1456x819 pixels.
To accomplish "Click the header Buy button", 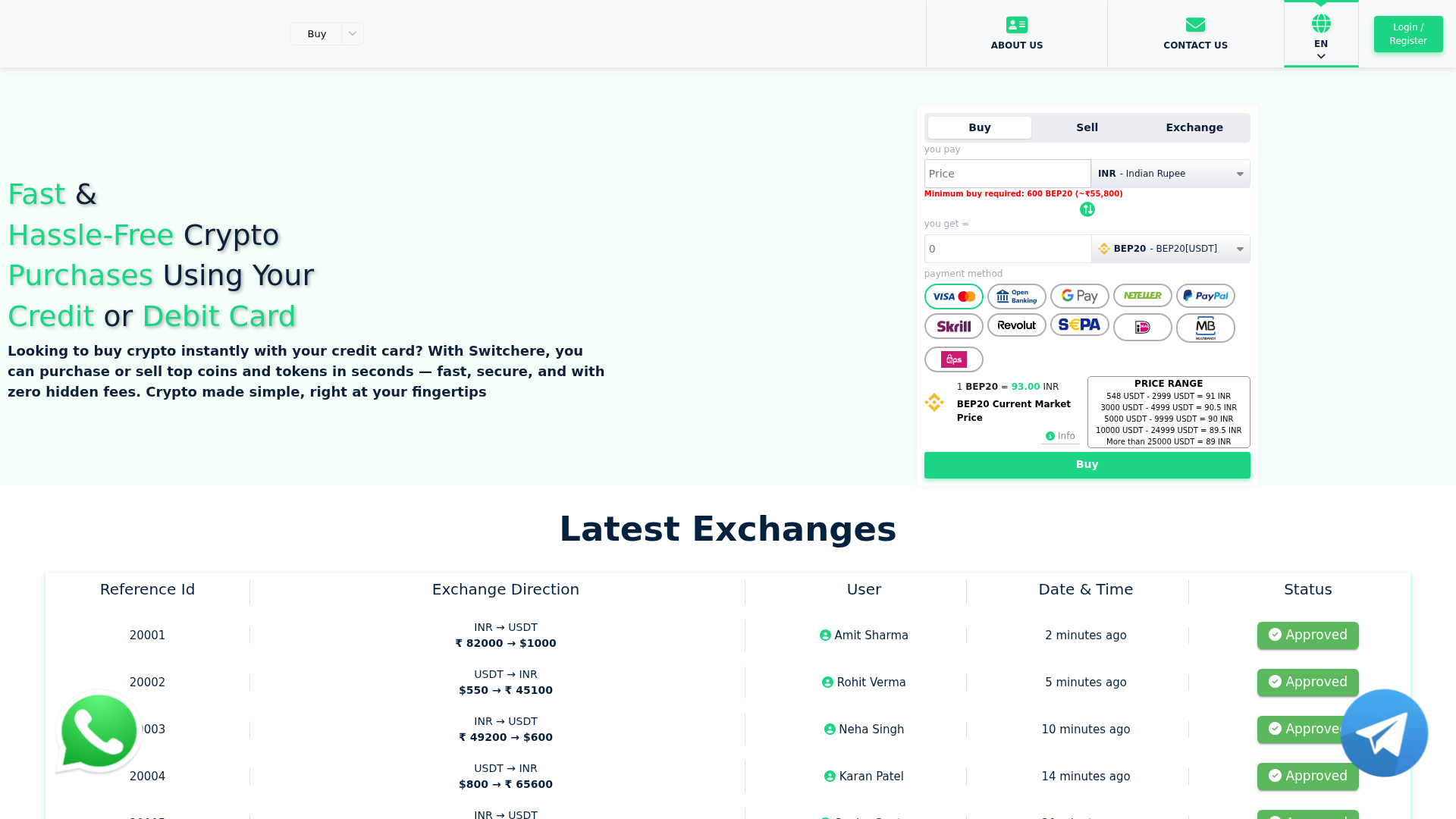I will [316, 33].
